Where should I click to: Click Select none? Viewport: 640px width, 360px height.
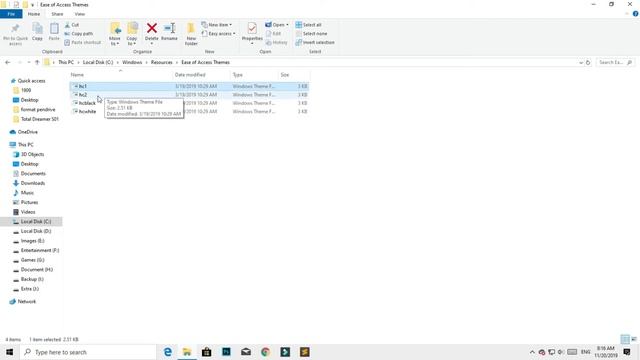tap(311, 33)
